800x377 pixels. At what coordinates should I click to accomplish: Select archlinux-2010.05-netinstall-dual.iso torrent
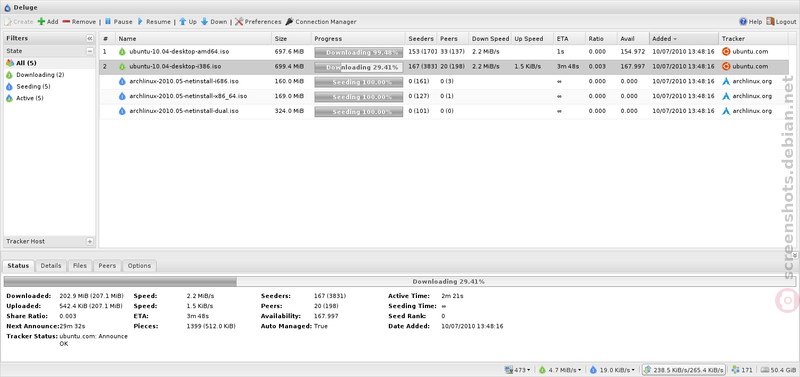pyautogui.click(x=443, y=111)
